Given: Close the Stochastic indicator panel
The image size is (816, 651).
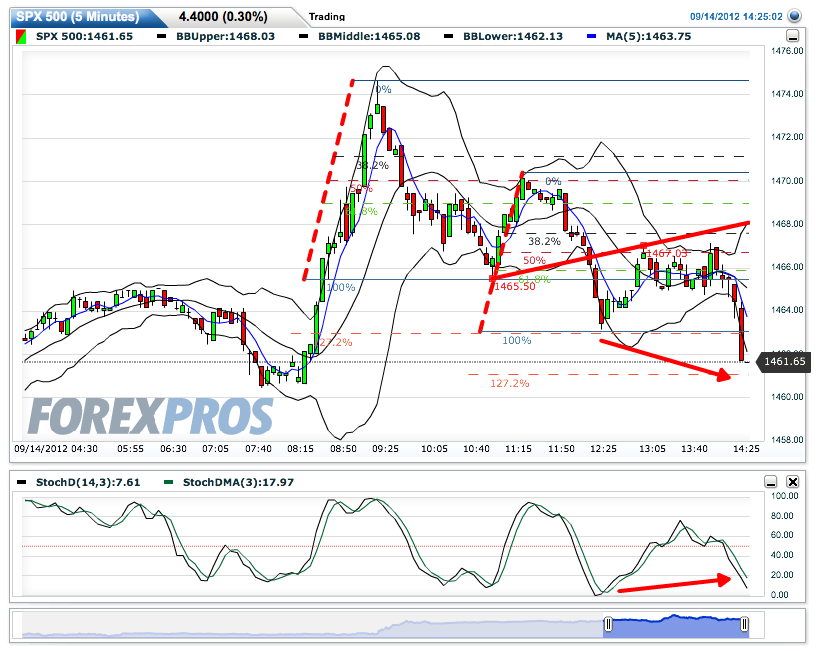Looking at the screenshot, I should (793, 482).
